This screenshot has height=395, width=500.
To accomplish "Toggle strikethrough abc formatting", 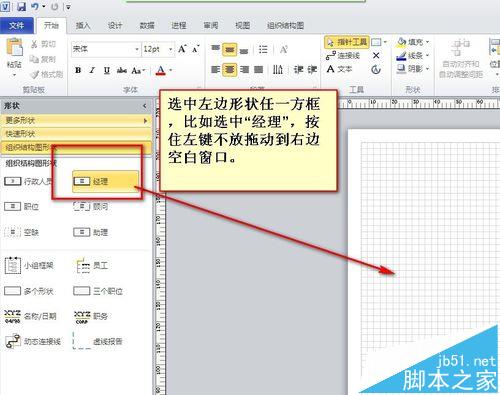I will [x=121, y=70].
